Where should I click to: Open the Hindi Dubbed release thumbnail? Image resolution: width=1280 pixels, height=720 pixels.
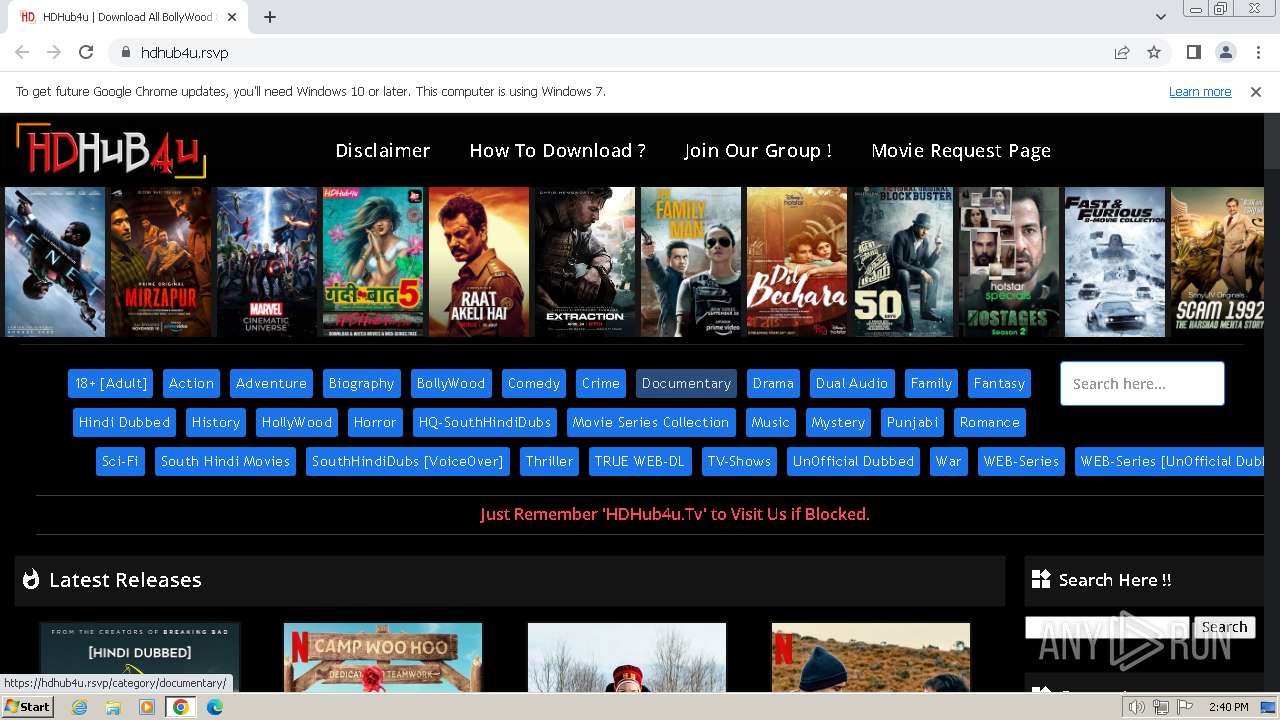(x=140, y=657)
